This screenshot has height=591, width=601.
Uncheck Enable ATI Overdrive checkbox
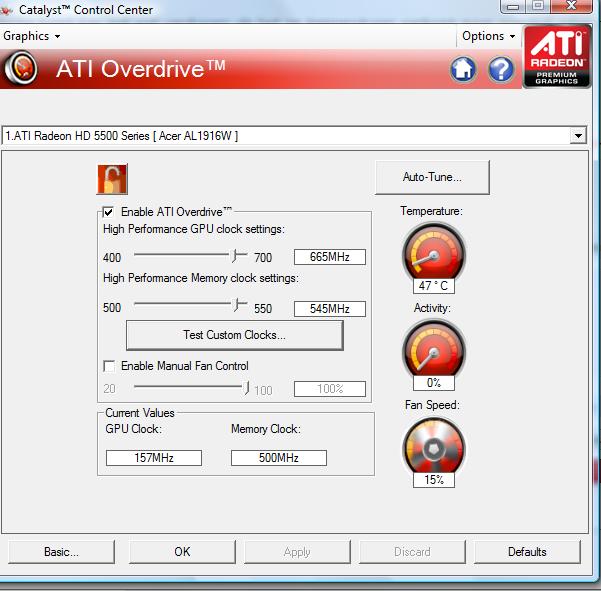108,212
